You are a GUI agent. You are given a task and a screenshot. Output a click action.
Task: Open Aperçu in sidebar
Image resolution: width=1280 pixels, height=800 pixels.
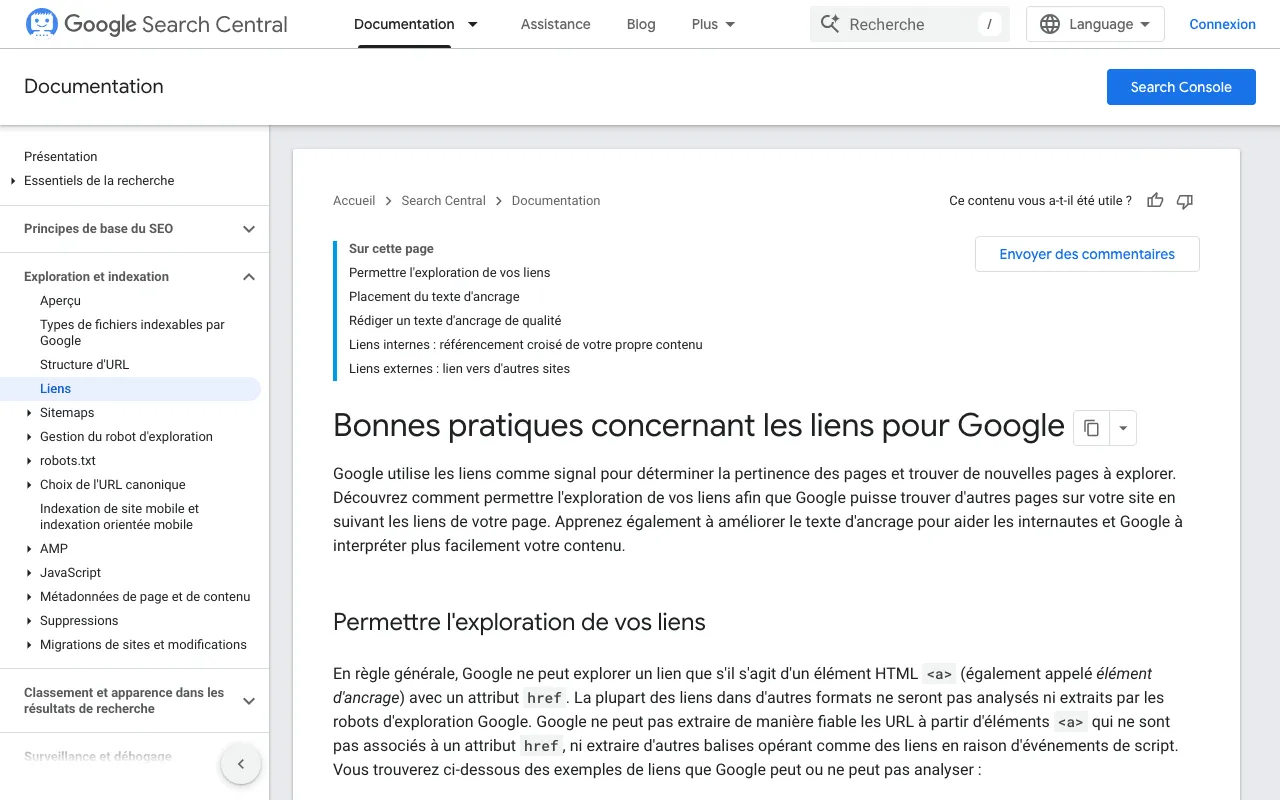tap(60, 301)
